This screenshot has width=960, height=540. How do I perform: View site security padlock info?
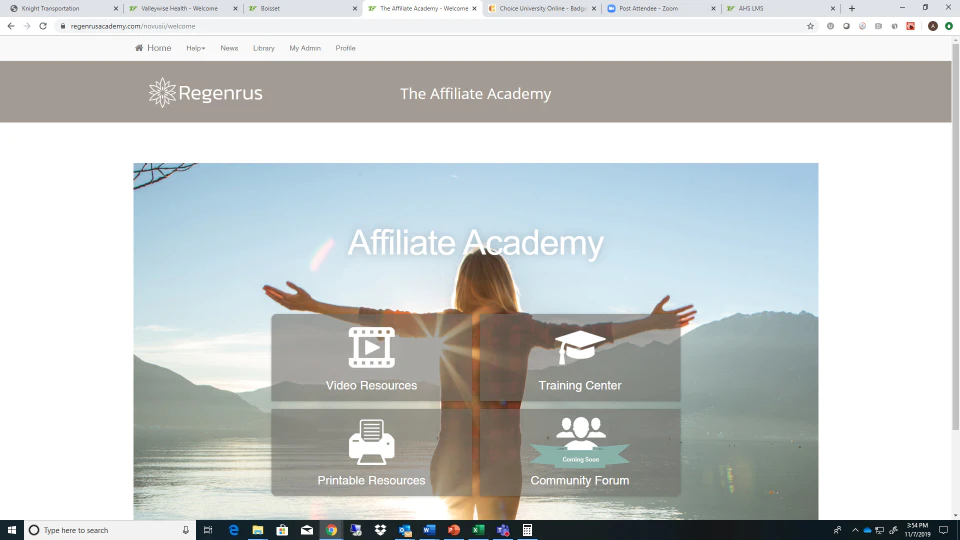62,26
